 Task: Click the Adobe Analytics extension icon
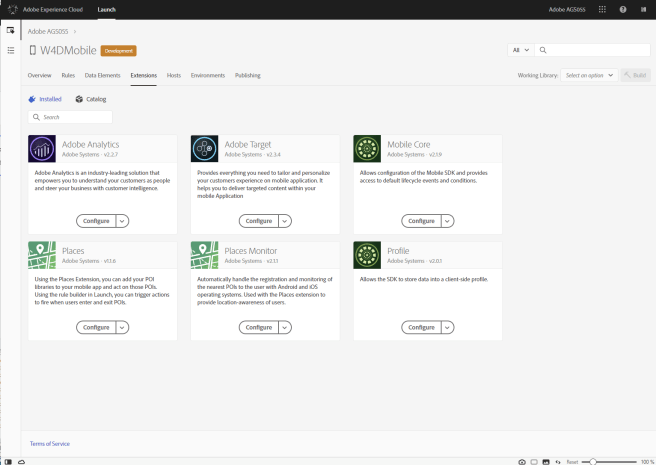pyautogui.click(x=42, y=149)
